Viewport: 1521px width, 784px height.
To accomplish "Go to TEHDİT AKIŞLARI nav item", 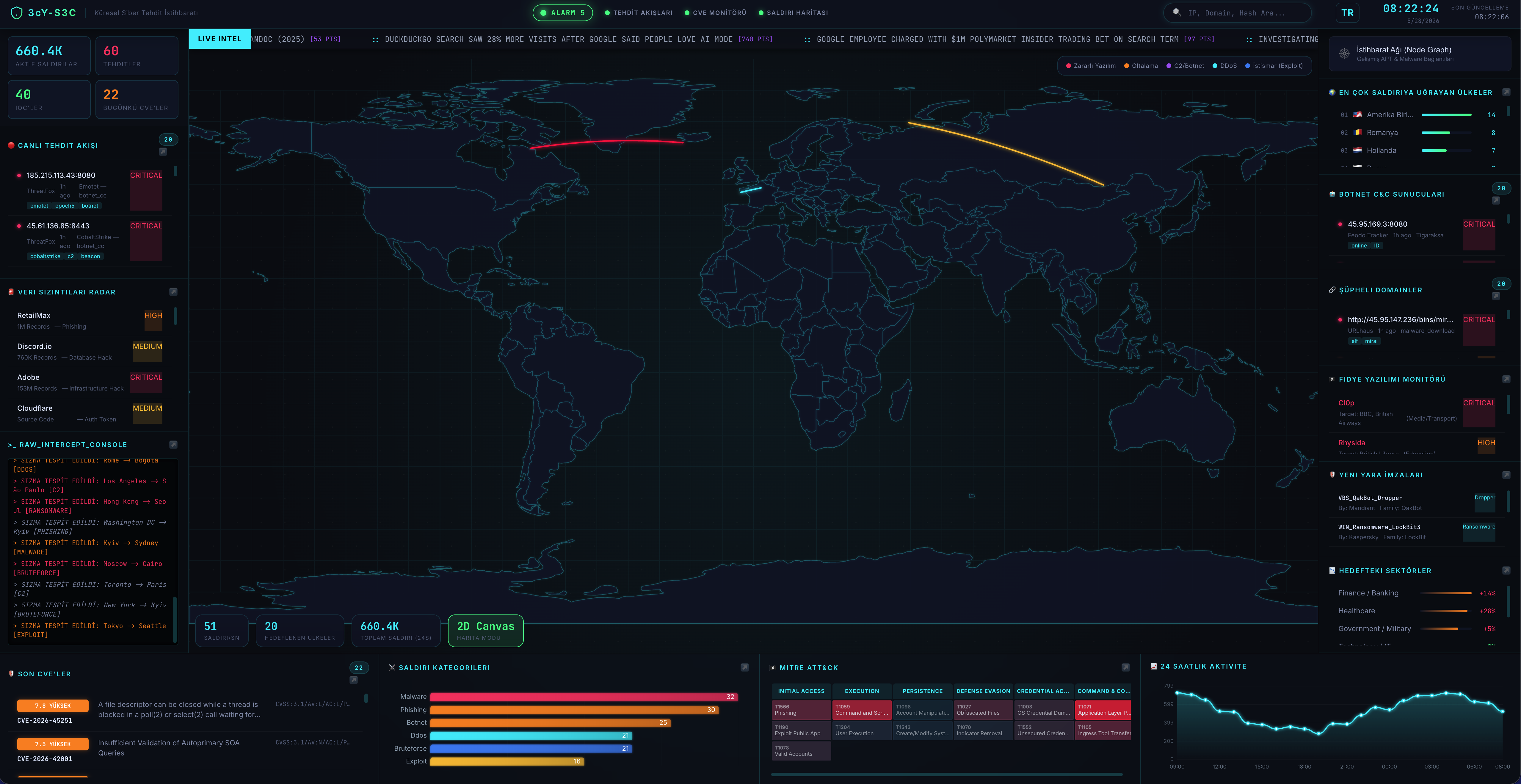I will coord(638,12).
